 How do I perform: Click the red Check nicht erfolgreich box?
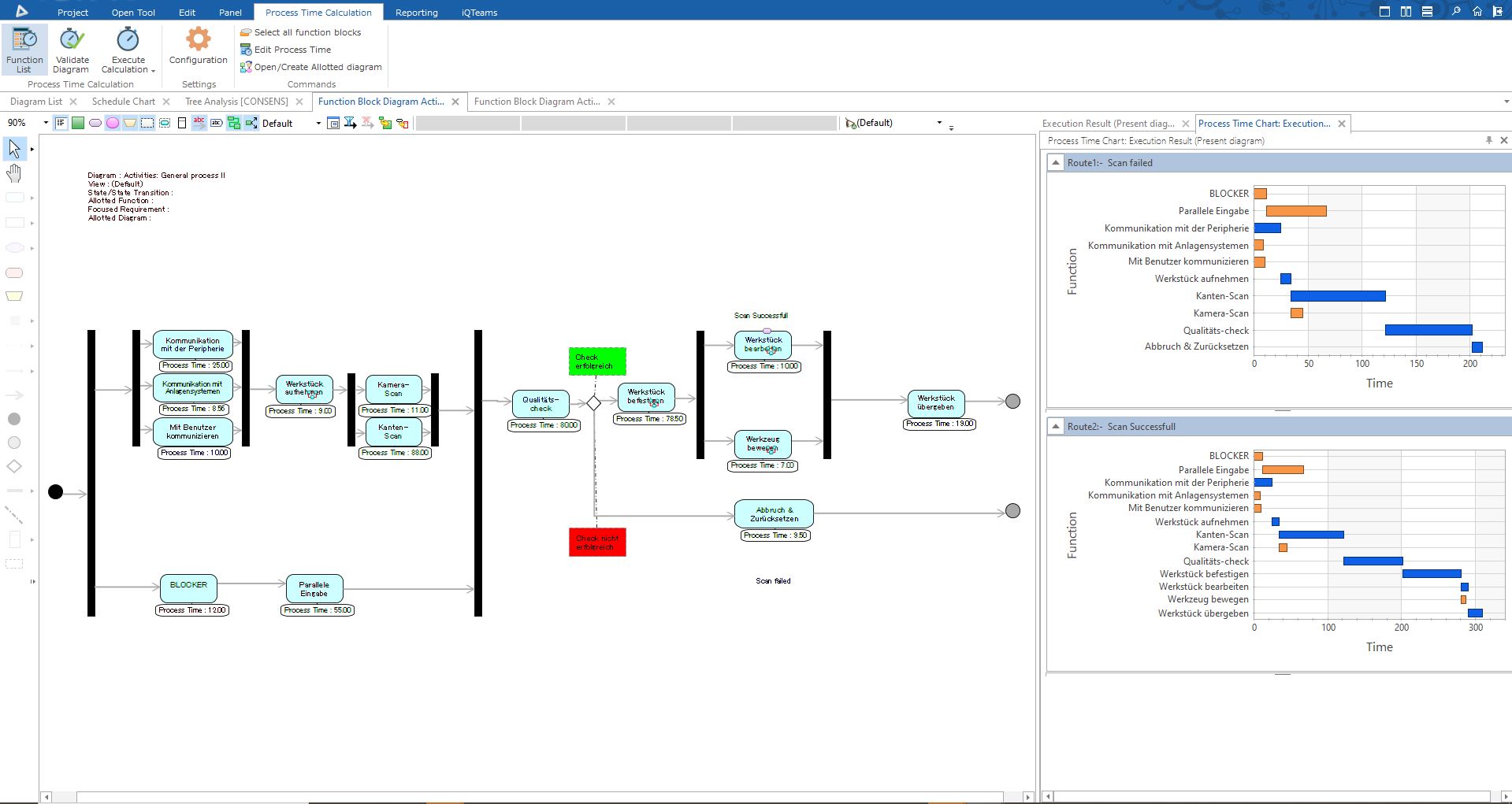click(597, 543)
